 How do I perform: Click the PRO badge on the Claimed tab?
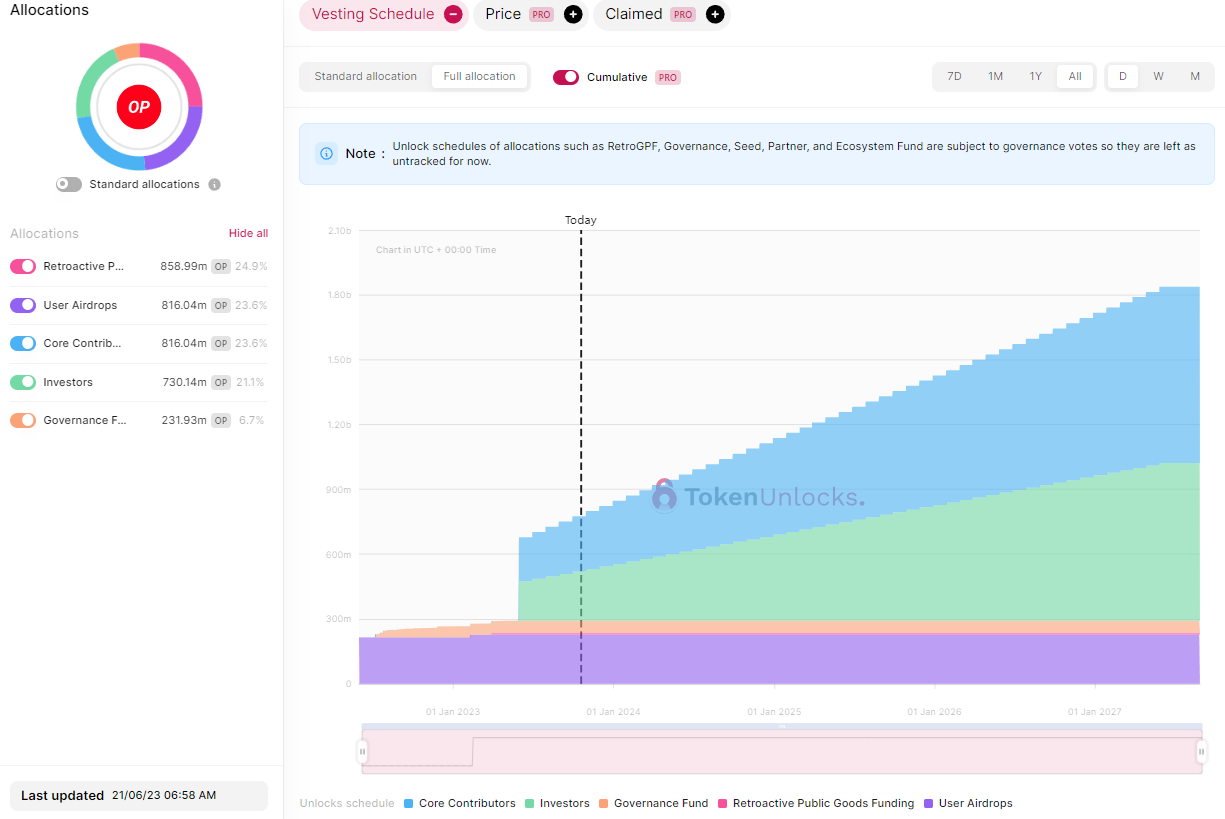click(x=683, y=14)
